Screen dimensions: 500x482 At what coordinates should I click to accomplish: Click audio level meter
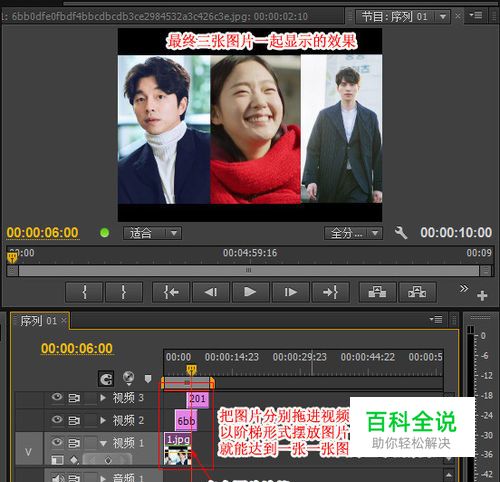470,403
